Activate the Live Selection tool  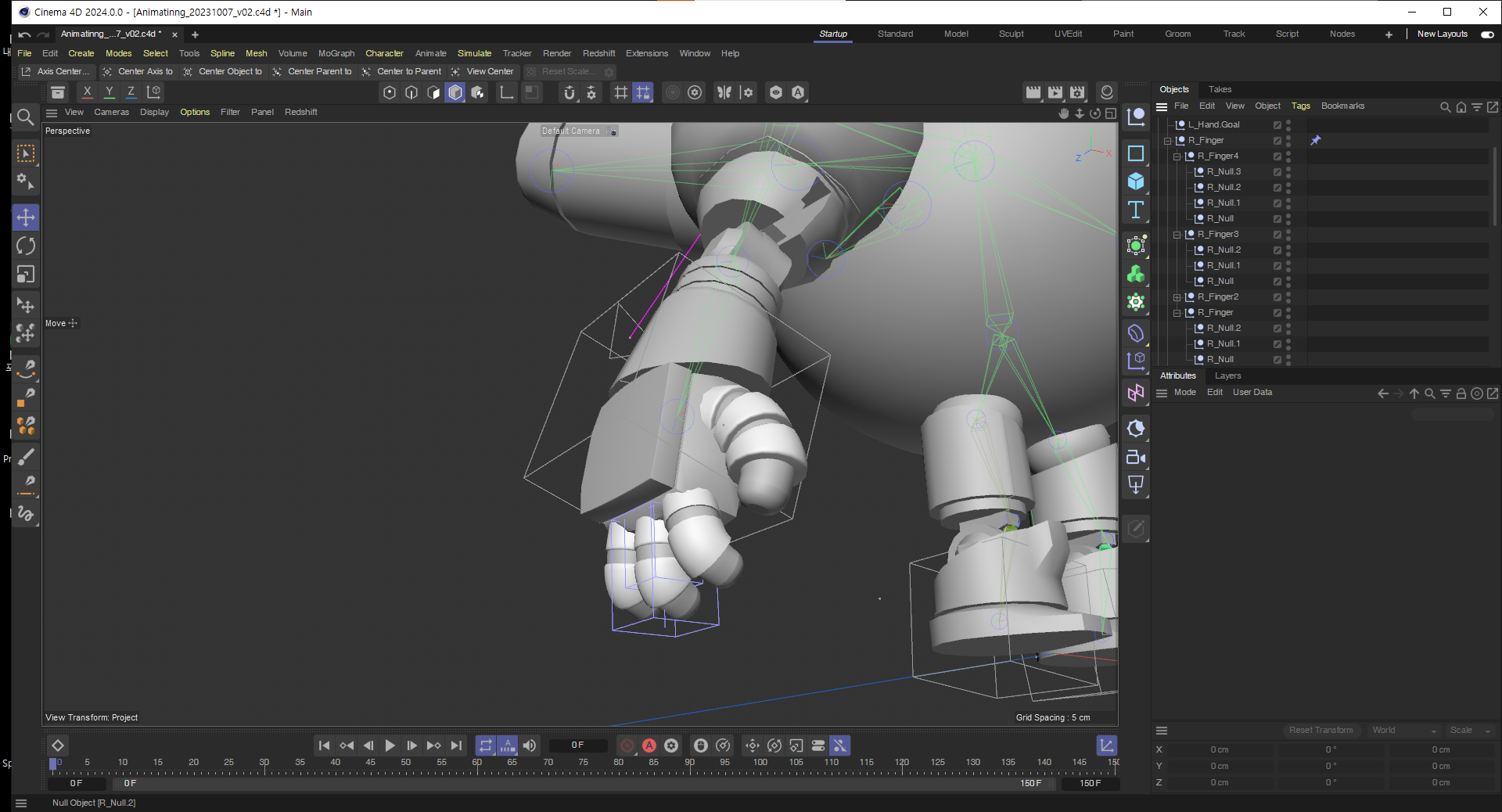tap(26, 153)
